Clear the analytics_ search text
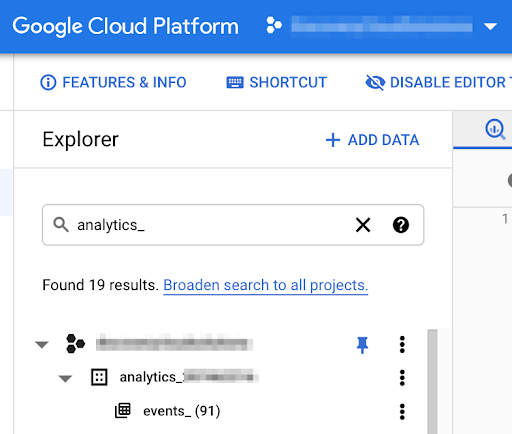This screenshot has width=512, height=434. [363, 225]
